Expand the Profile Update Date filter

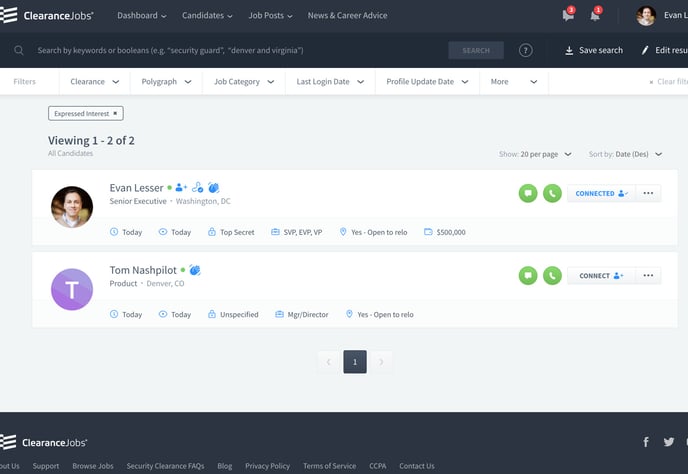point(427,82)
